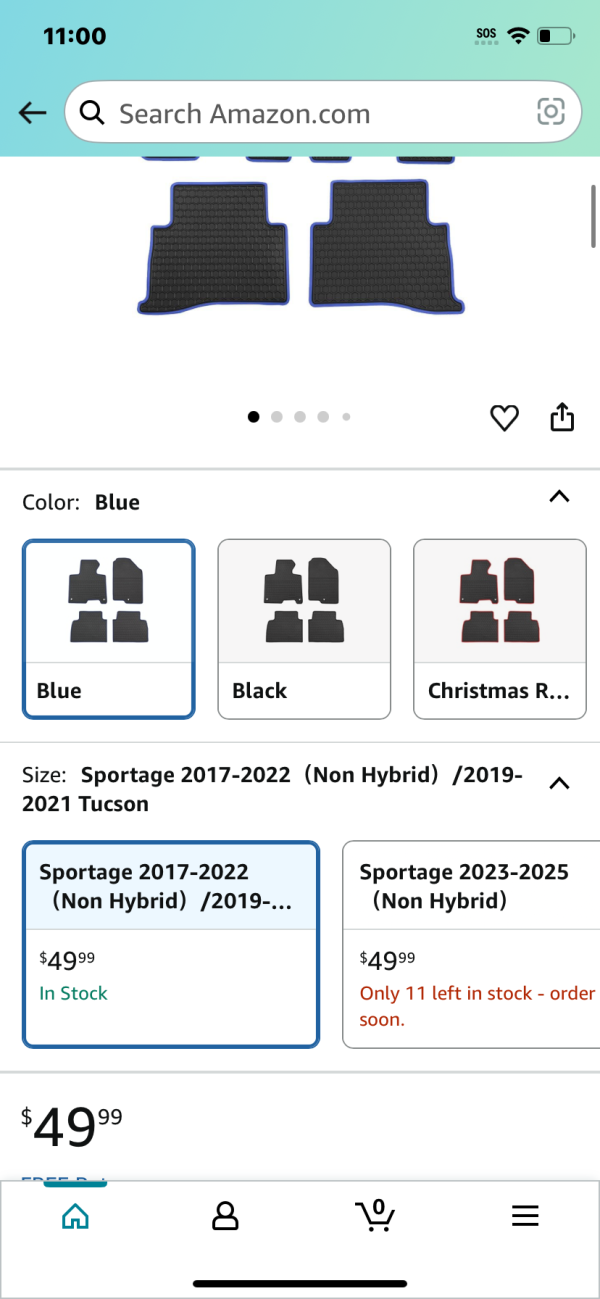
Task: Go to second image carousel dot
Action: click(277, 417)
